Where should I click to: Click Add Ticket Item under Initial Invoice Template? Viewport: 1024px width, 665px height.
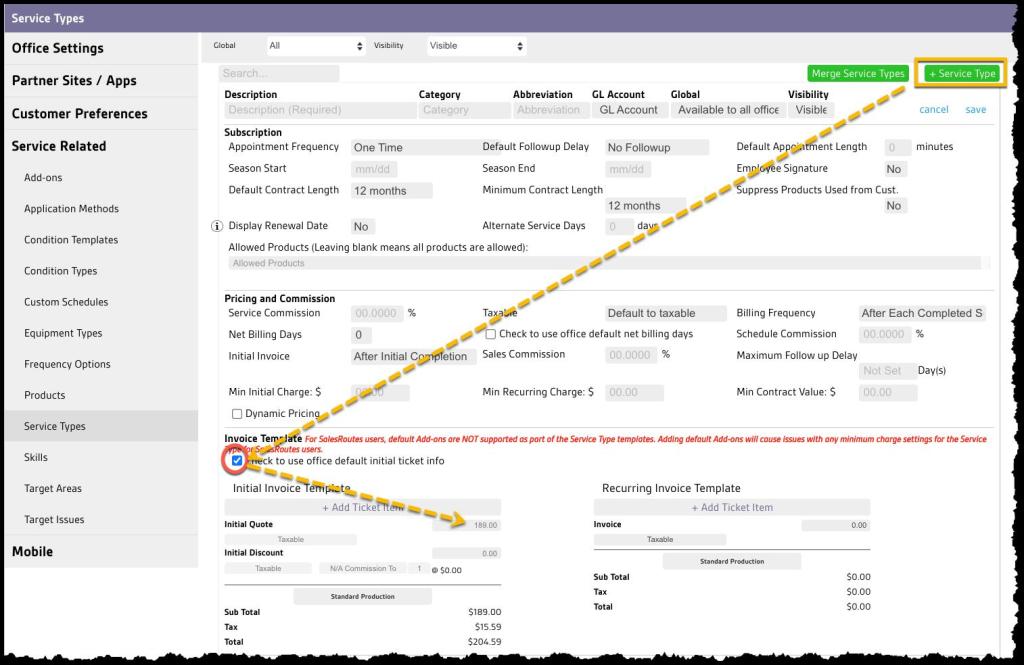pos(363,508)
